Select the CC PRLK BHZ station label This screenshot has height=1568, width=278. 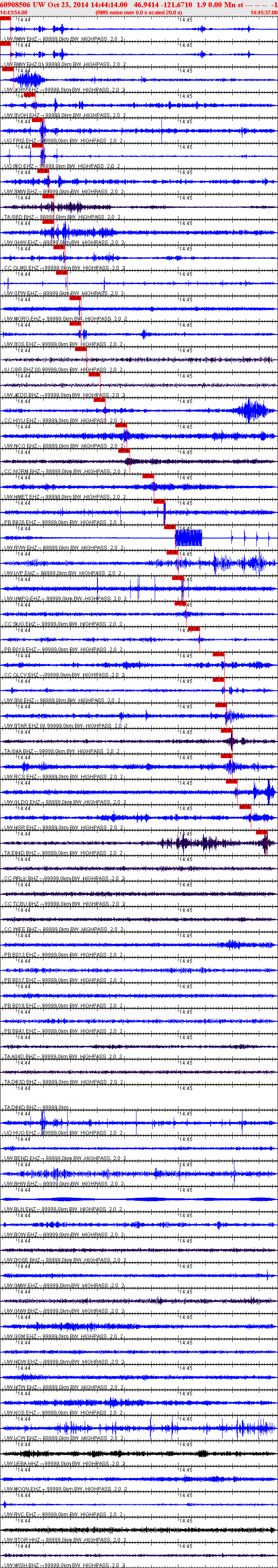point(64,879)
